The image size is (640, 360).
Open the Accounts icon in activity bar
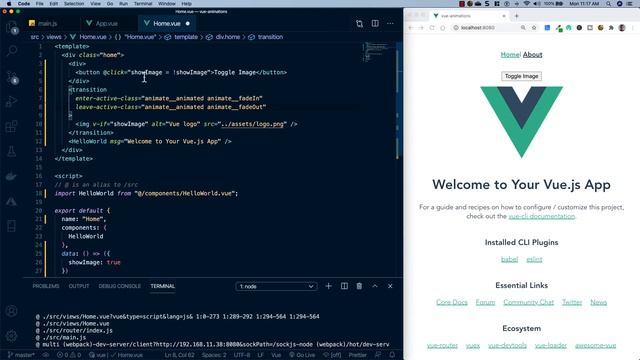12,311
